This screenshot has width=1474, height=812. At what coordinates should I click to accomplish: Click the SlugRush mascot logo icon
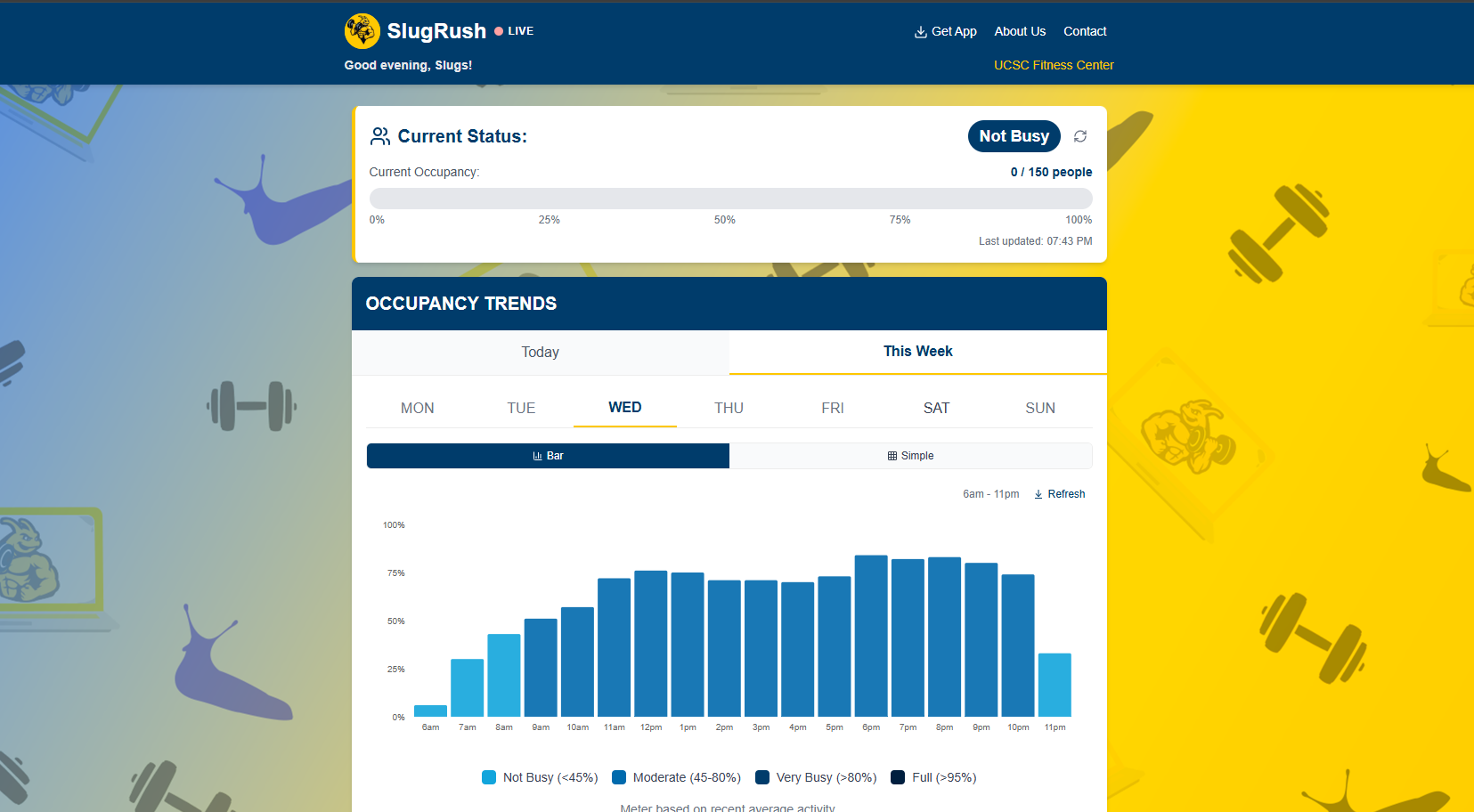pyautogui.click(x=362, y=31)
